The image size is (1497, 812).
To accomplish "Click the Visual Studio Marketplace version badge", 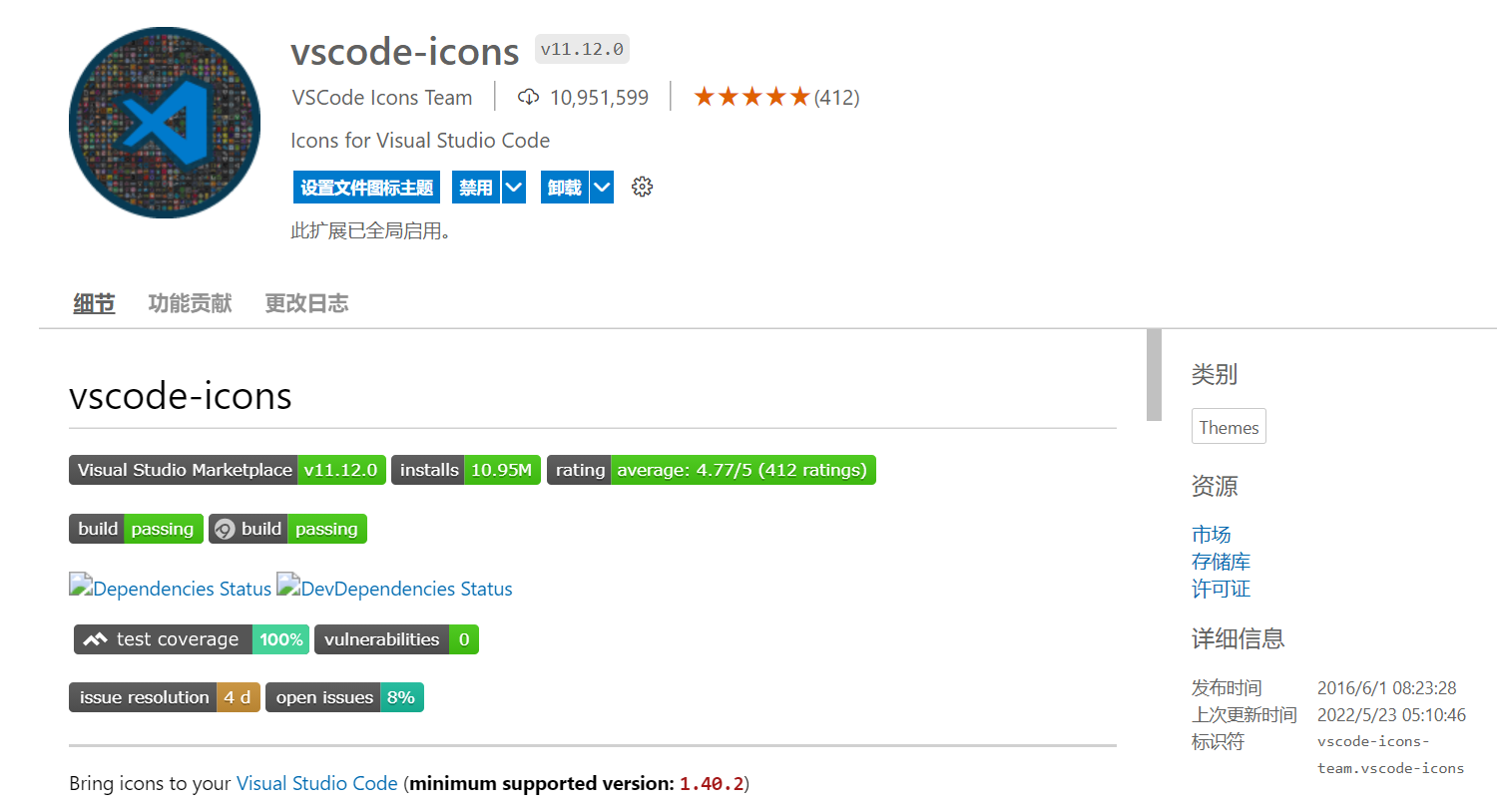I will [228, 470].
